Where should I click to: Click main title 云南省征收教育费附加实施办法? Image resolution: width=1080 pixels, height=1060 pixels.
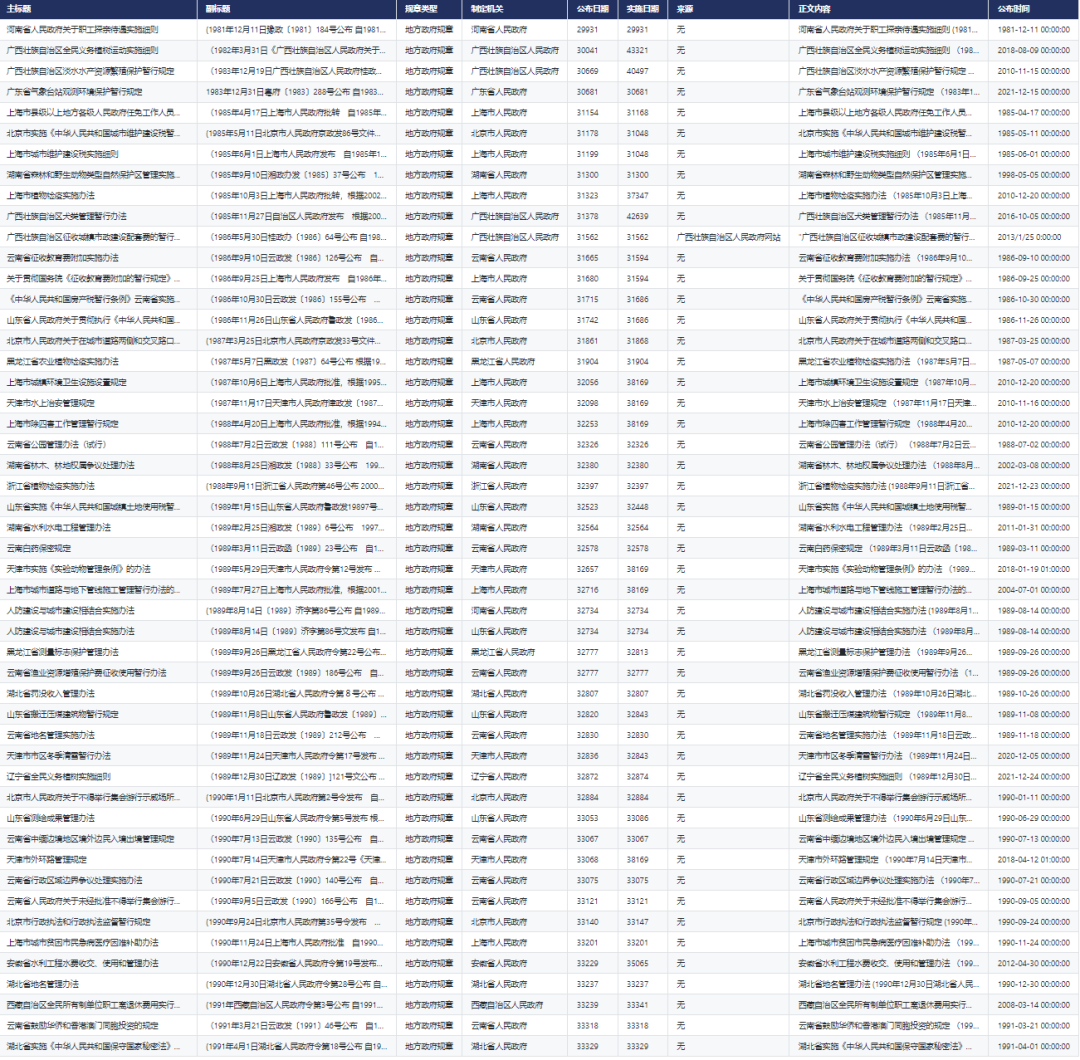[x=63, y=258]
